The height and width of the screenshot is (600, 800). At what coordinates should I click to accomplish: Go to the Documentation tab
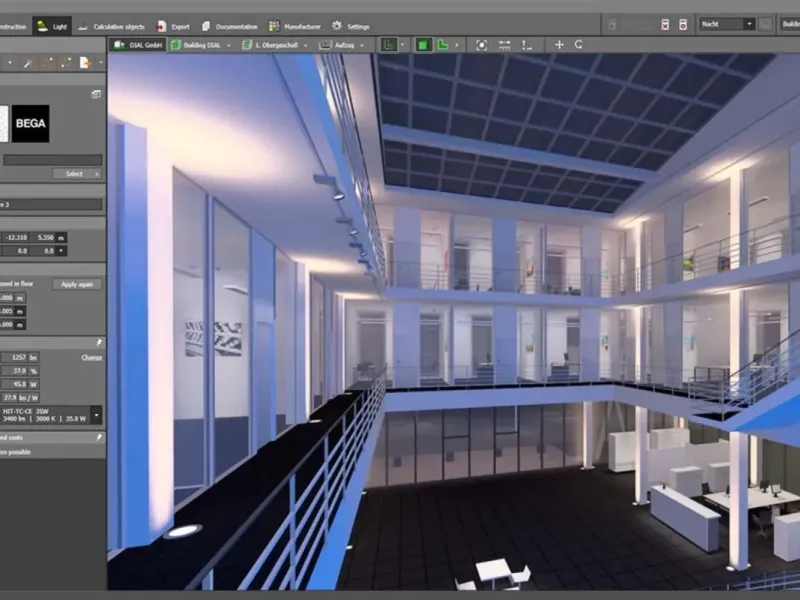pos(229,27)
